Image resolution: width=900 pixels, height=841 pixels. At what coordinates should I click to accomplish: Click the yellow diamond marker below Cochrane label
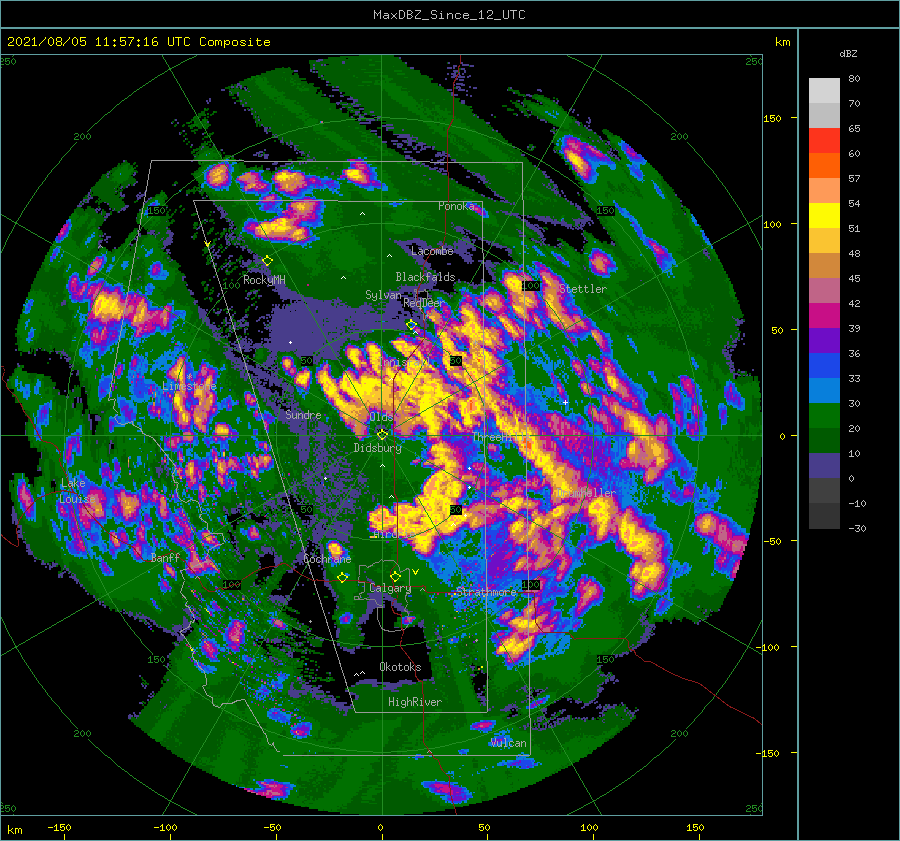[343, 578]
